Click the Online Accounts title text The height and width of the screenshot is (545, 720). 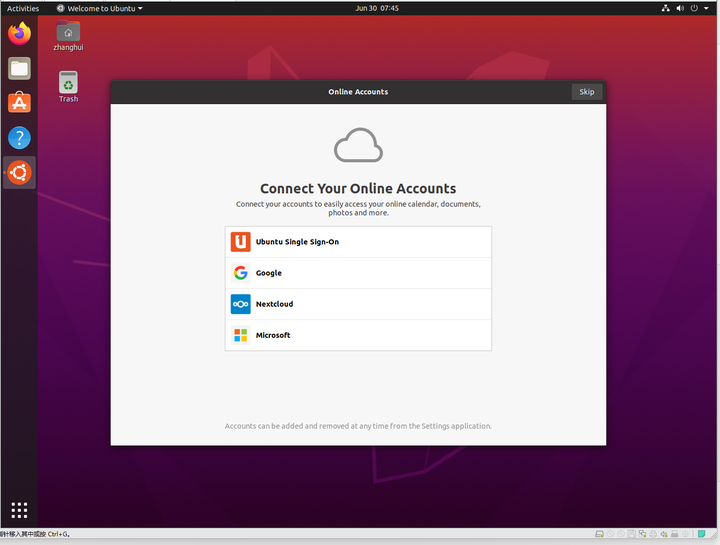pyautogui.click(x=358, y=92)
